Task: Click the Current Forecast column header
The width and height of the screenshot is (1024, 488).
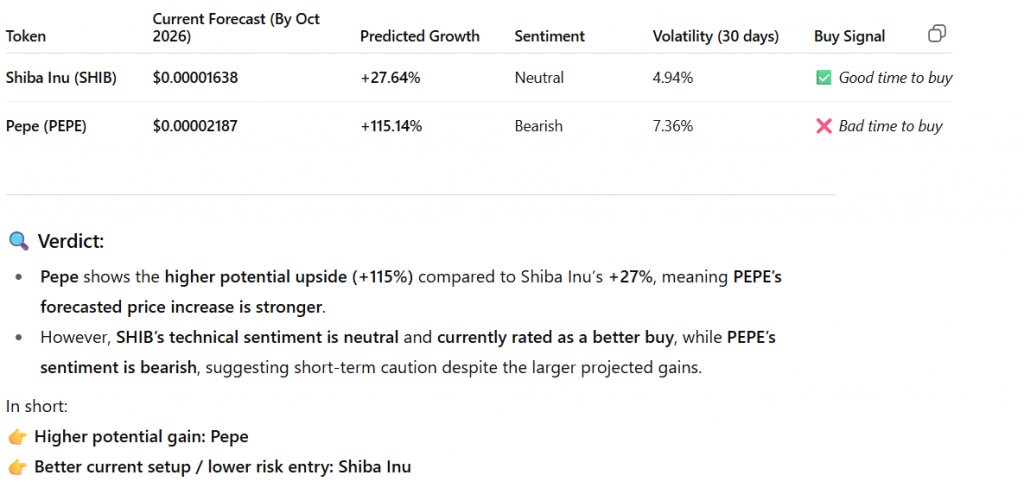Action: coord(236,27)
